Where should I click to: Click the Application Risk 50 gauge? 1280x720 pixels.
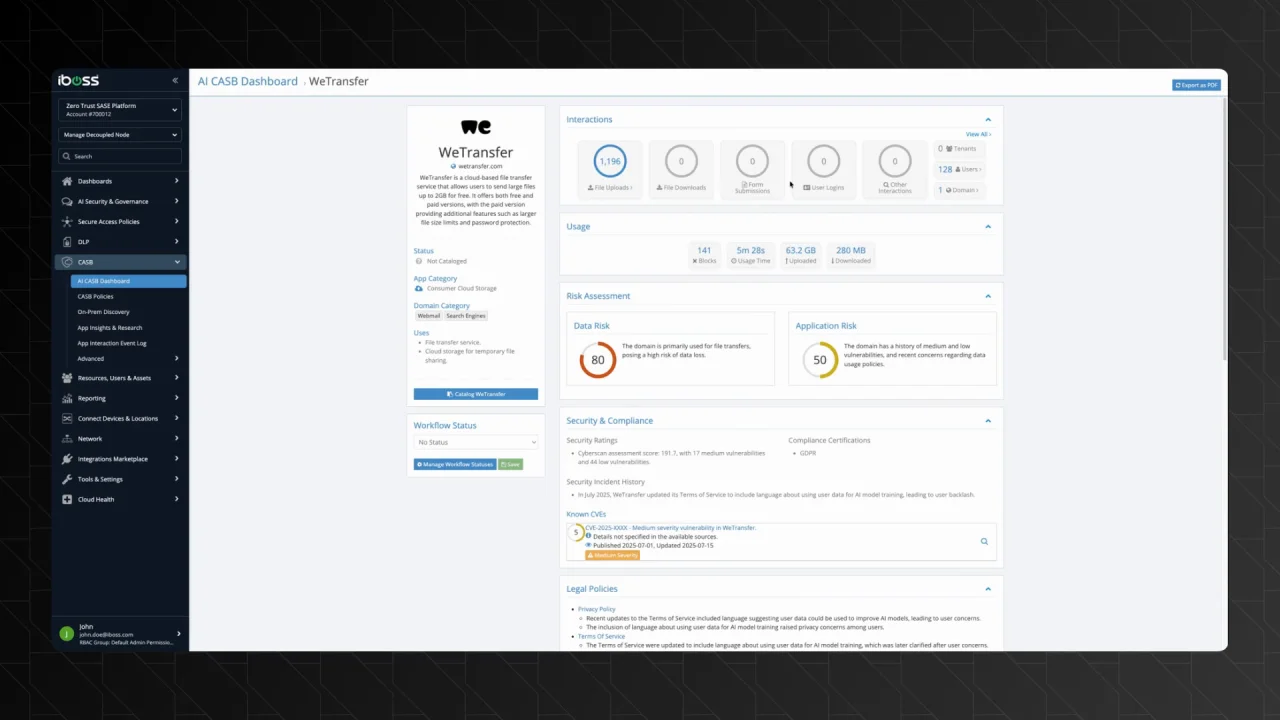[820, 360]
